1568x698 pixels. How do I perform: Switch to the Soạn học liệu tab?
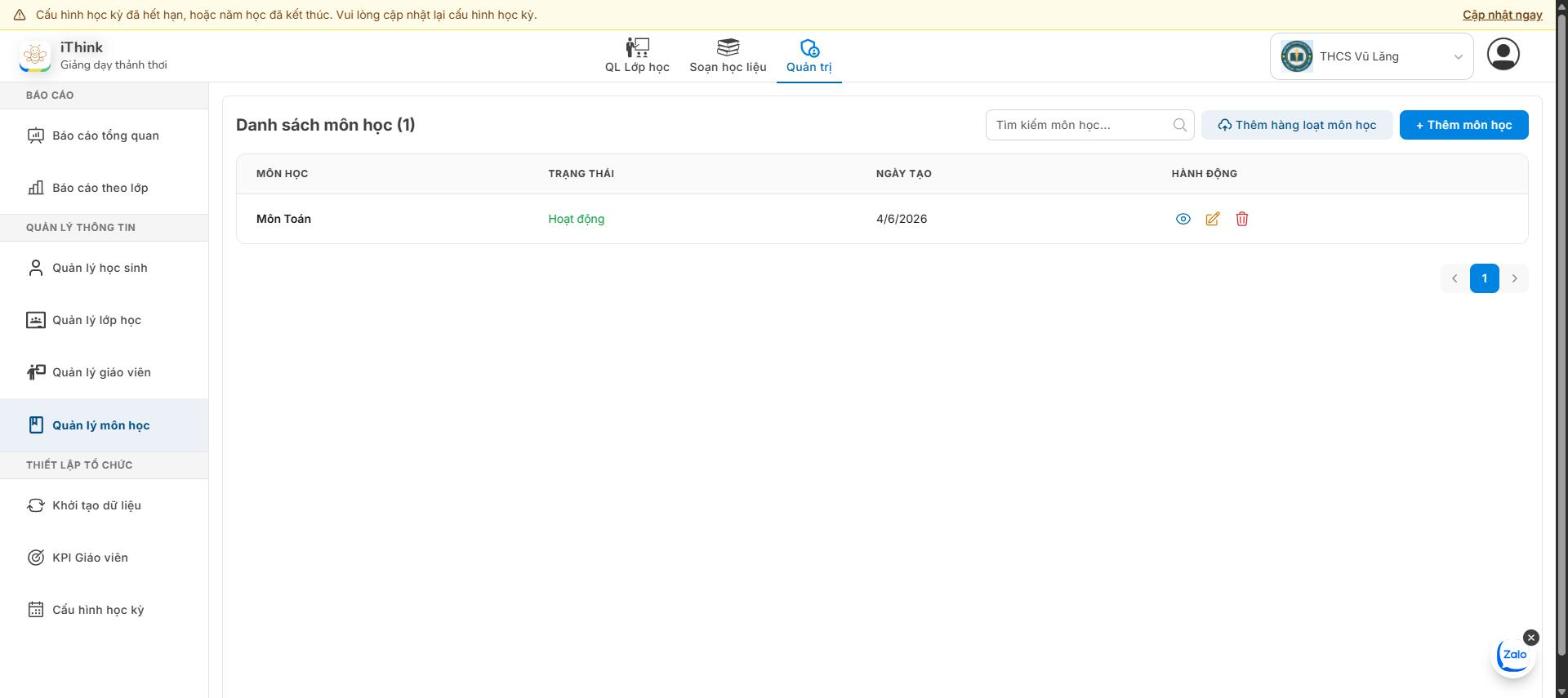click(728, 56)
